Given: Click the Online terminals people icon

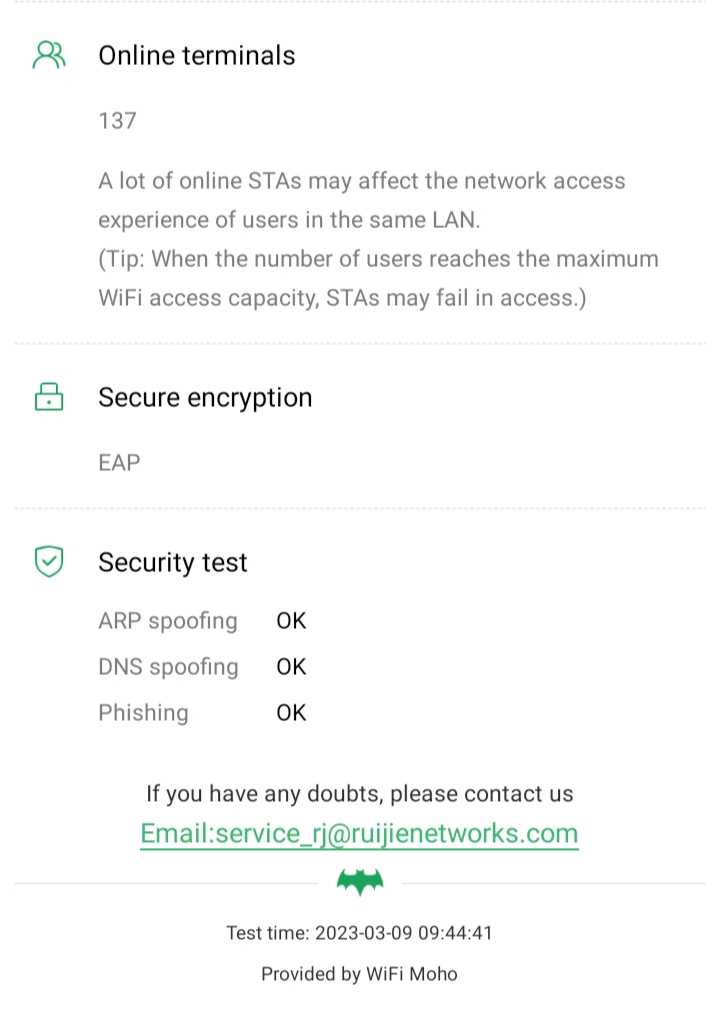Looking at the screenshot, I should pyautogui.click(x=49, y=55).
